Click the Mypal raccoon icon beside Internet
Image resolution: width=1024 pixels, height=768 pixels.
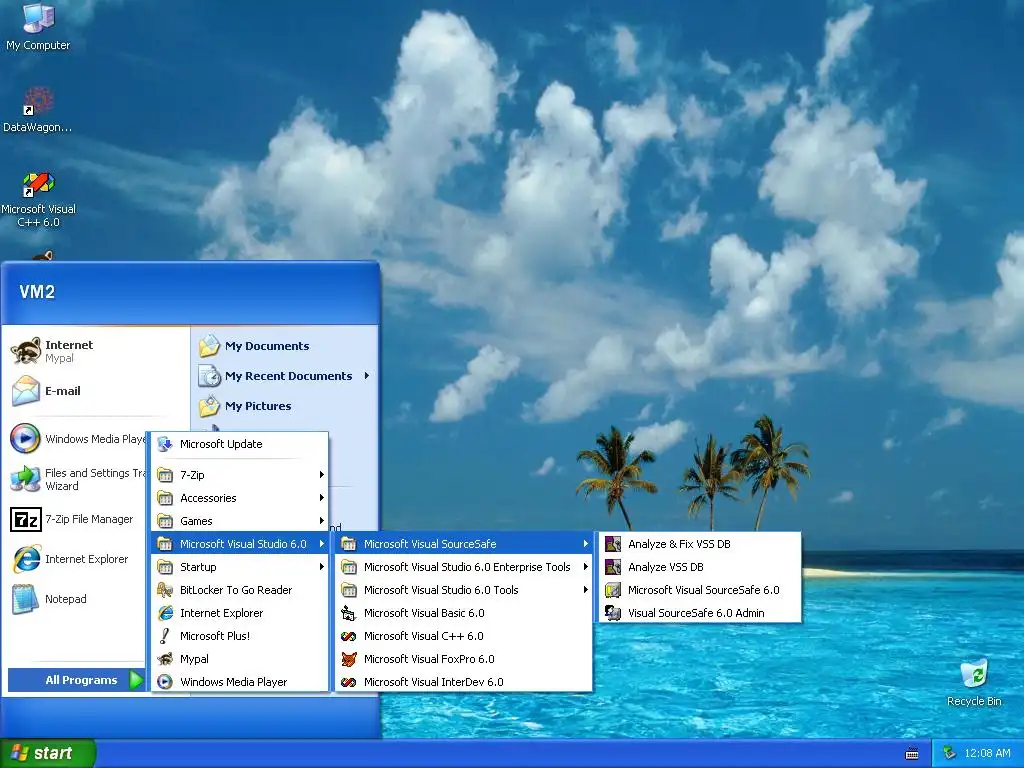coord(25,351)
